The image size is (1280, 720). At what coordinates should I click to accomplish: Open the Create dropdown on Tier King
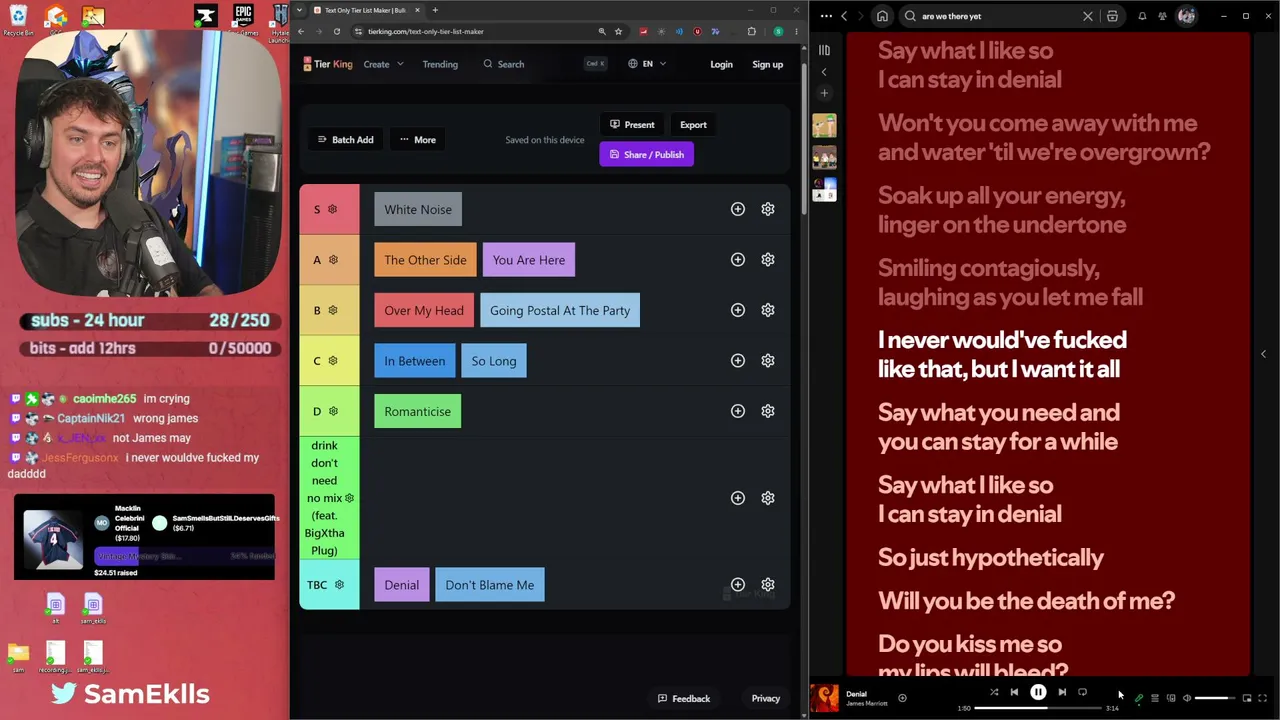coord(383,64)
